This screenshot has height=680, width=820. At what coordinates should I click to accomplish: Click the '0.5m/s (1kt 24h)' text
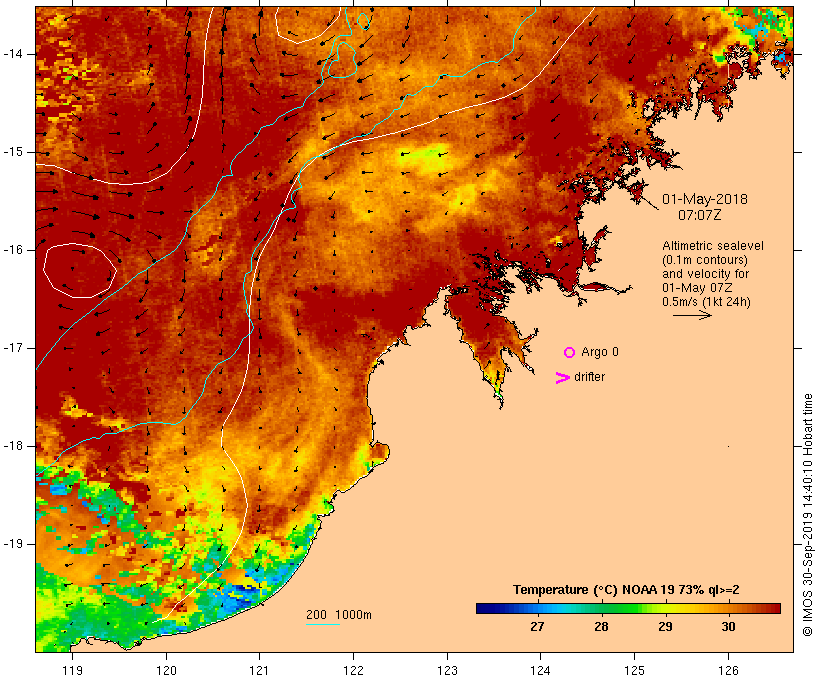(706, 302)
